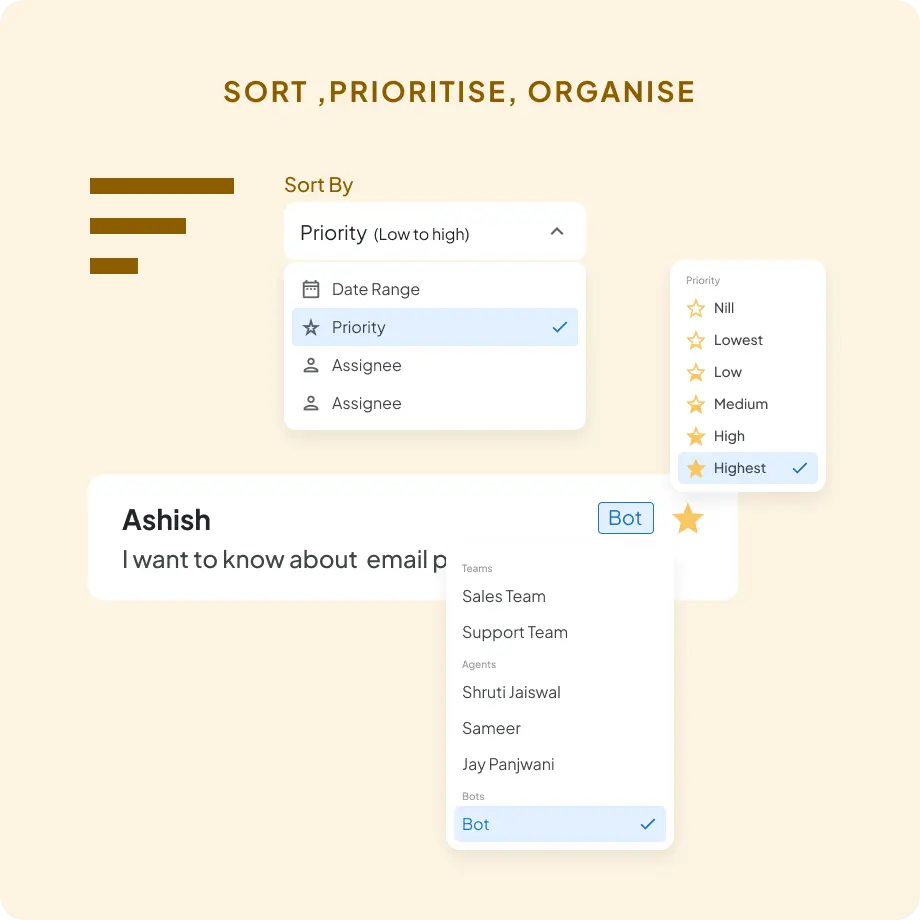The height and width of the screenshot is (920, 920).
Task: Click the star icon beside Nill priority
Action: tap(697, 308)
